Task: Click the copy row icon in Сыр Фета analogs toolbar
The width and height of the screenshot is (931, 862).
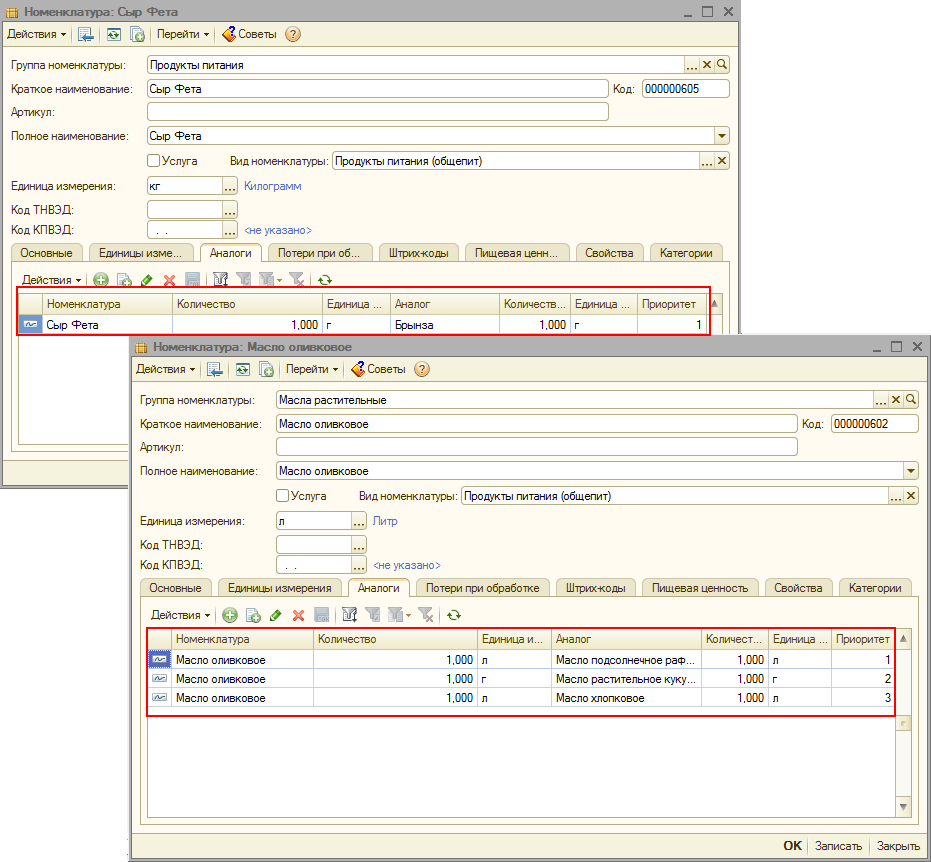Action: [124, 280]
